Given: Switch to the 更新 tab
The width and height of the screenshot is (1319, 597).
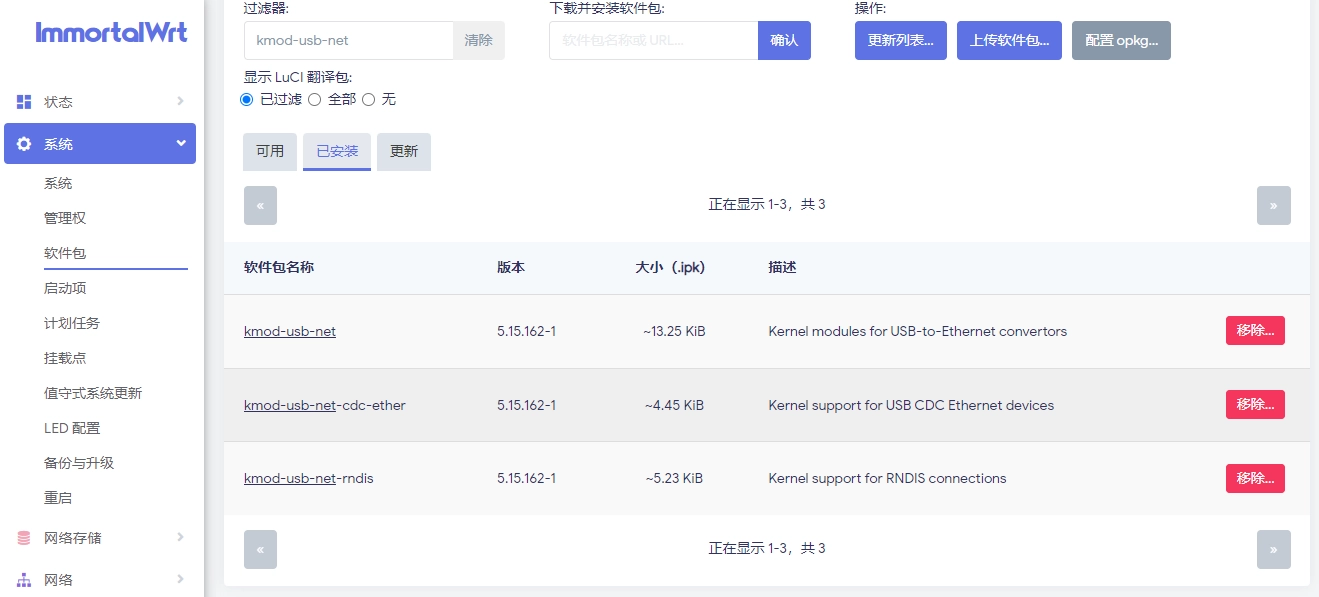Looking at the screenshot, I should (x=404, y=152).
